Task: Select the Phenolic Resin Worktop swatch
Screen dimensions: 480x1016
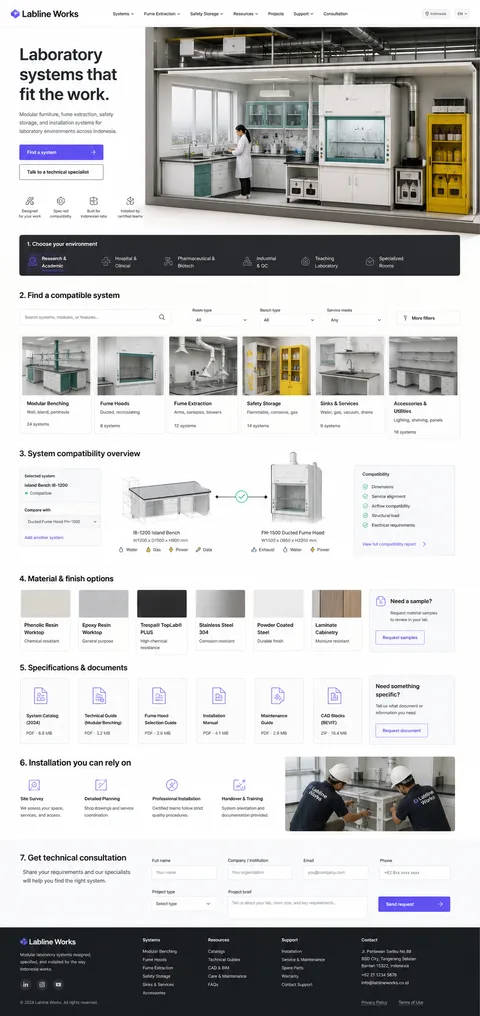Action: coord(45,603)
